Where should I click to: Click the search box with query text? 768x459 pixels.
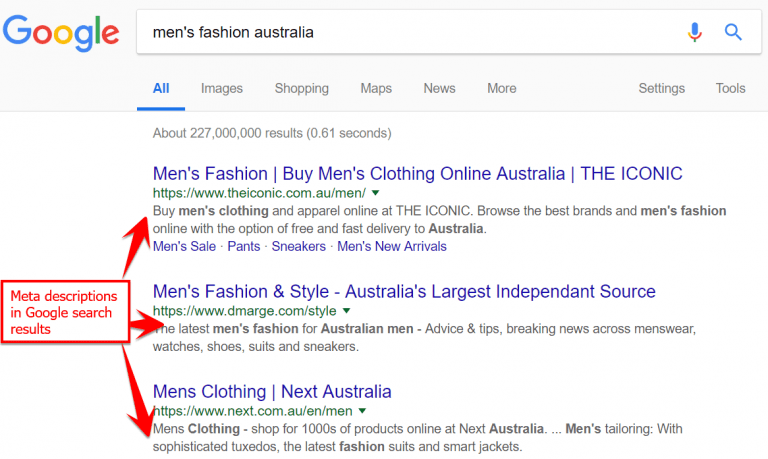400,33
